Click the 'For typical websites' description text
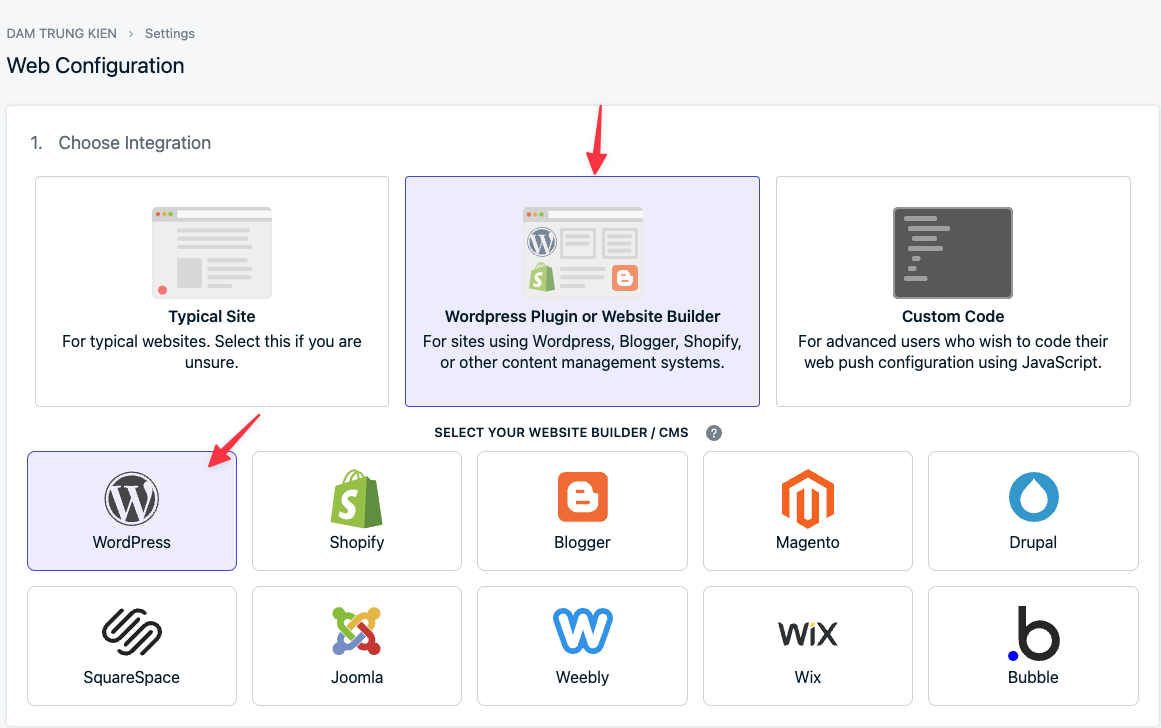The height and width of the screenshot is (728, 1161). [212, 352]
